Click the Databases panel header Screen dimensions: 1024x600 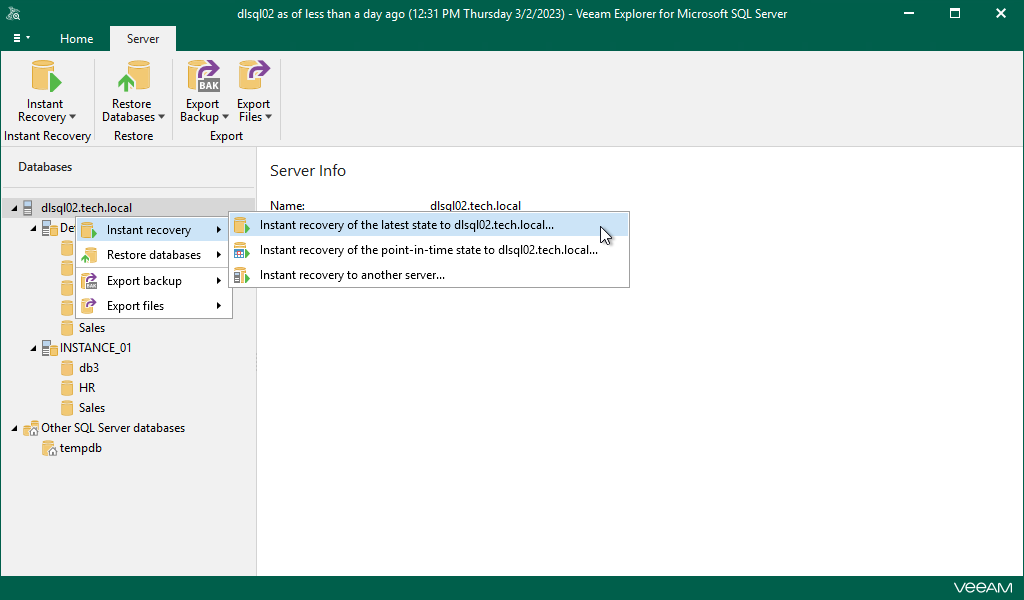point(45,167)
